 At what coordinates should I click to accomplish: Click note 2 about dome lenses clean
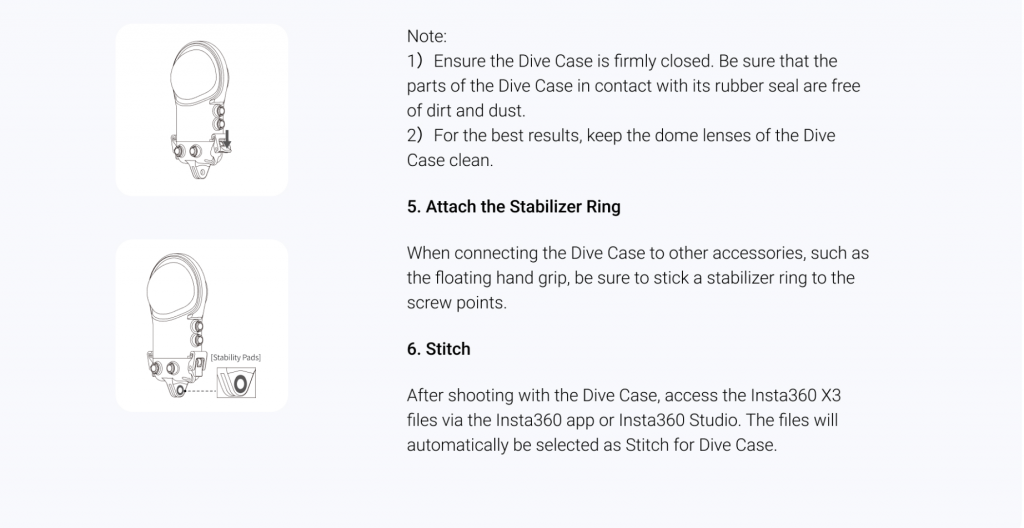pyautogui.click(x=621, y=148)
